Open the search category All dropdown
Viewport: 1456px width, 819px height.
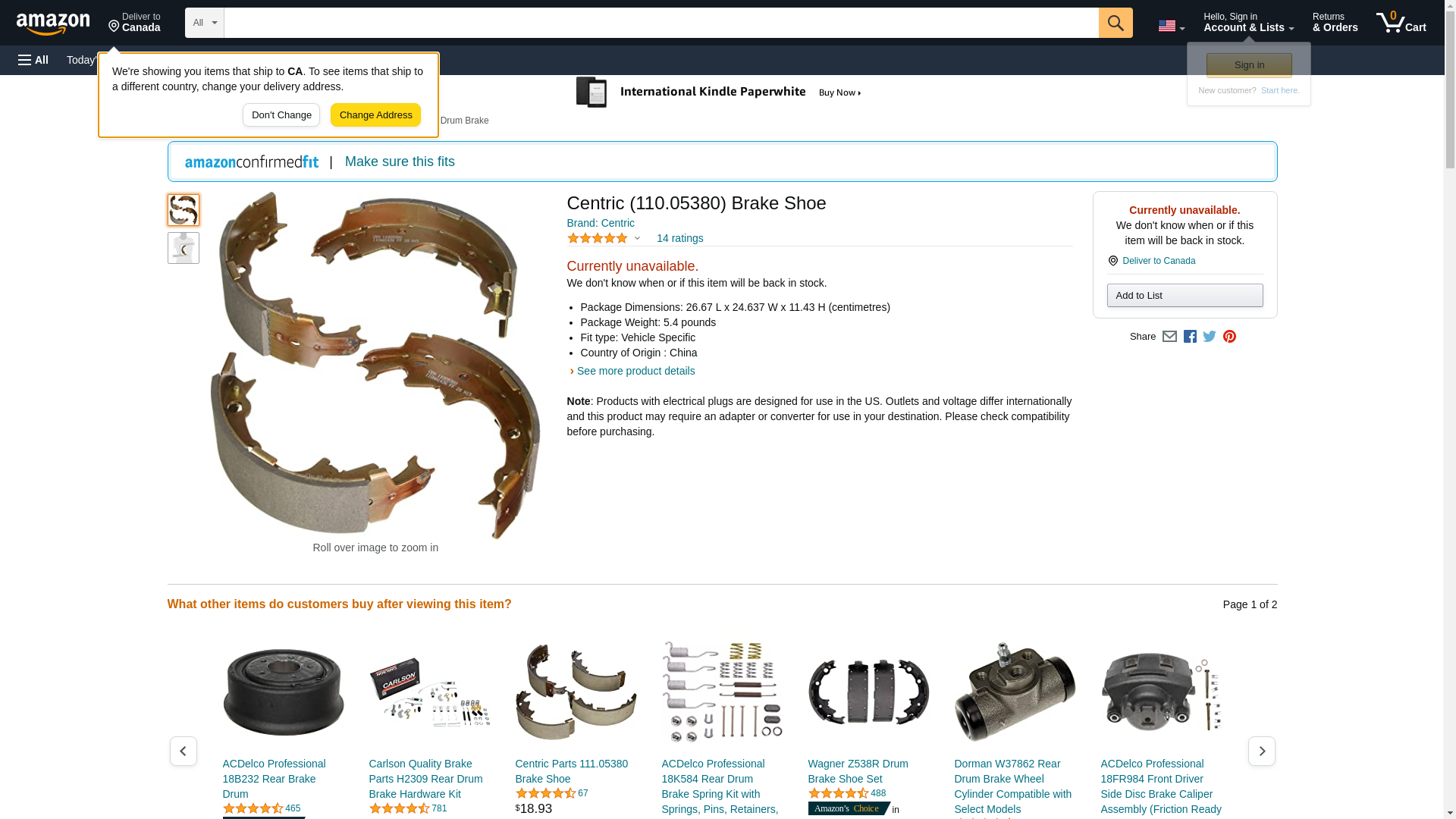(x=204, y=23)
